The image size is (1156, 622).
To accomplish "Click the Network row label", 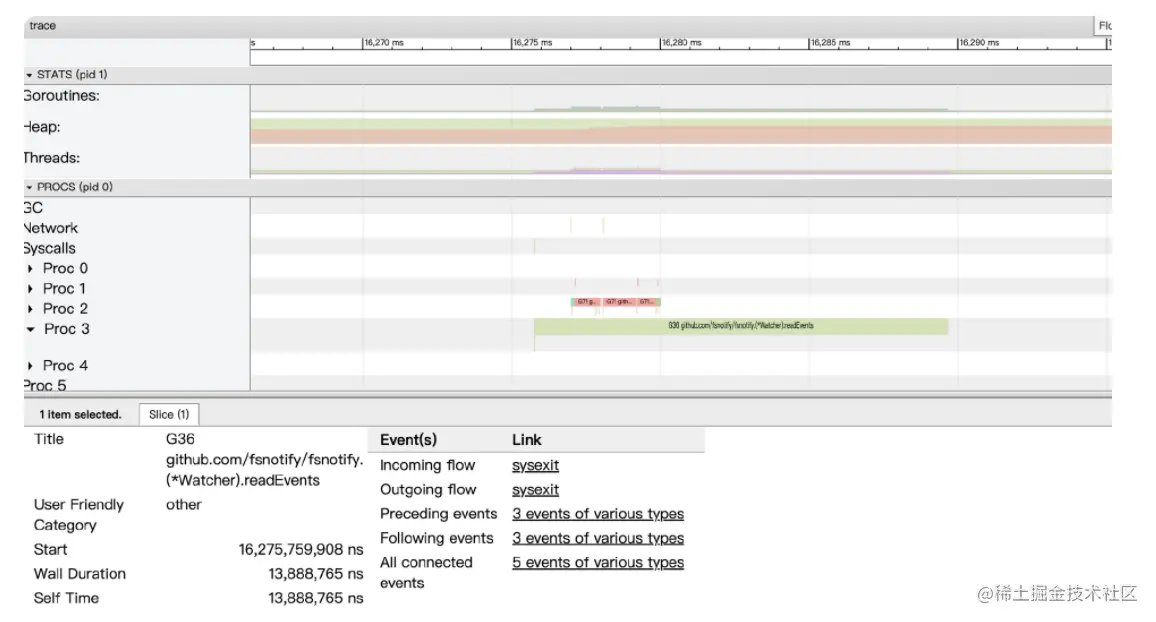I will tap(50, 228).
